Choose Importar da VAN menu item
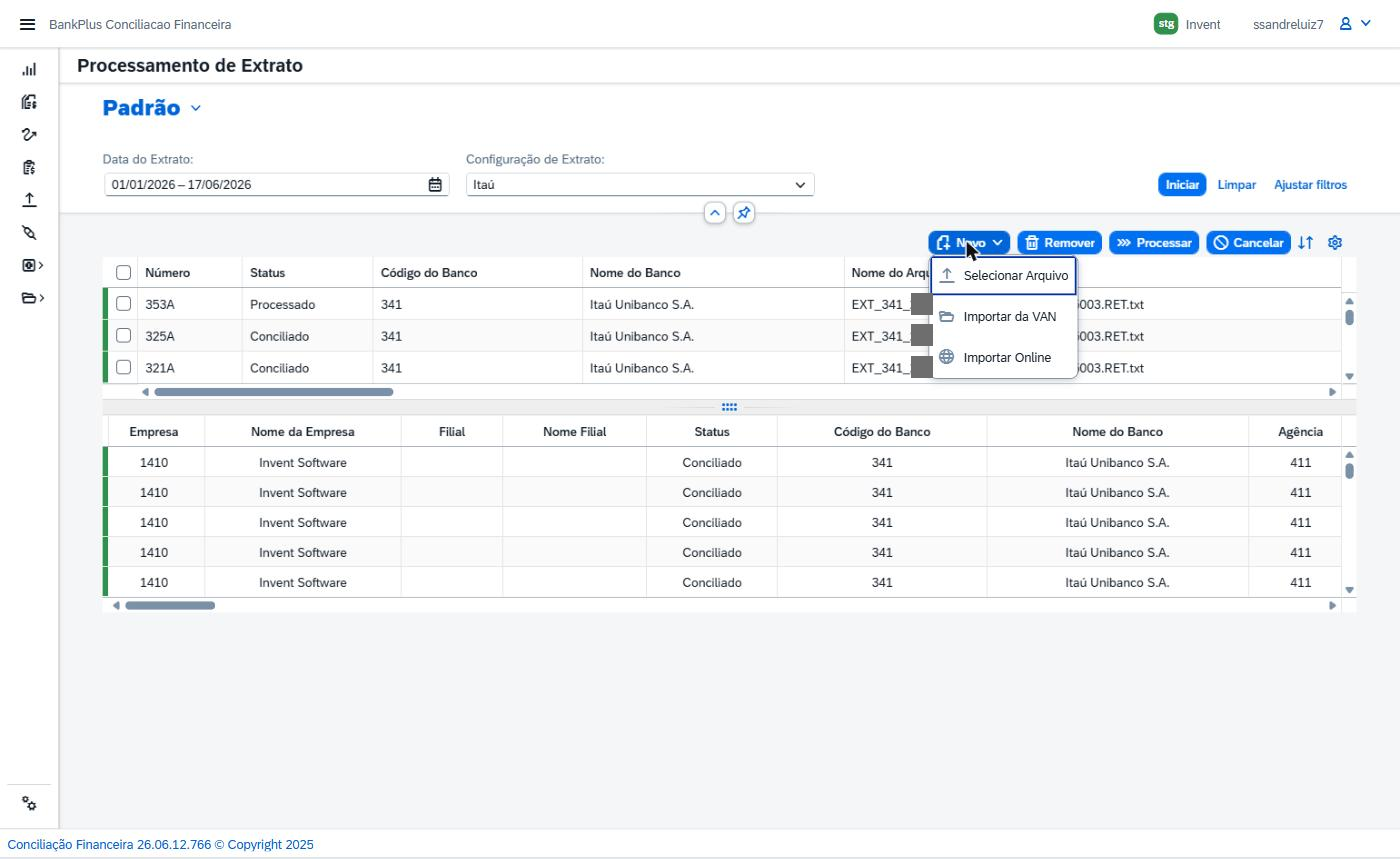 [1003, 317]
